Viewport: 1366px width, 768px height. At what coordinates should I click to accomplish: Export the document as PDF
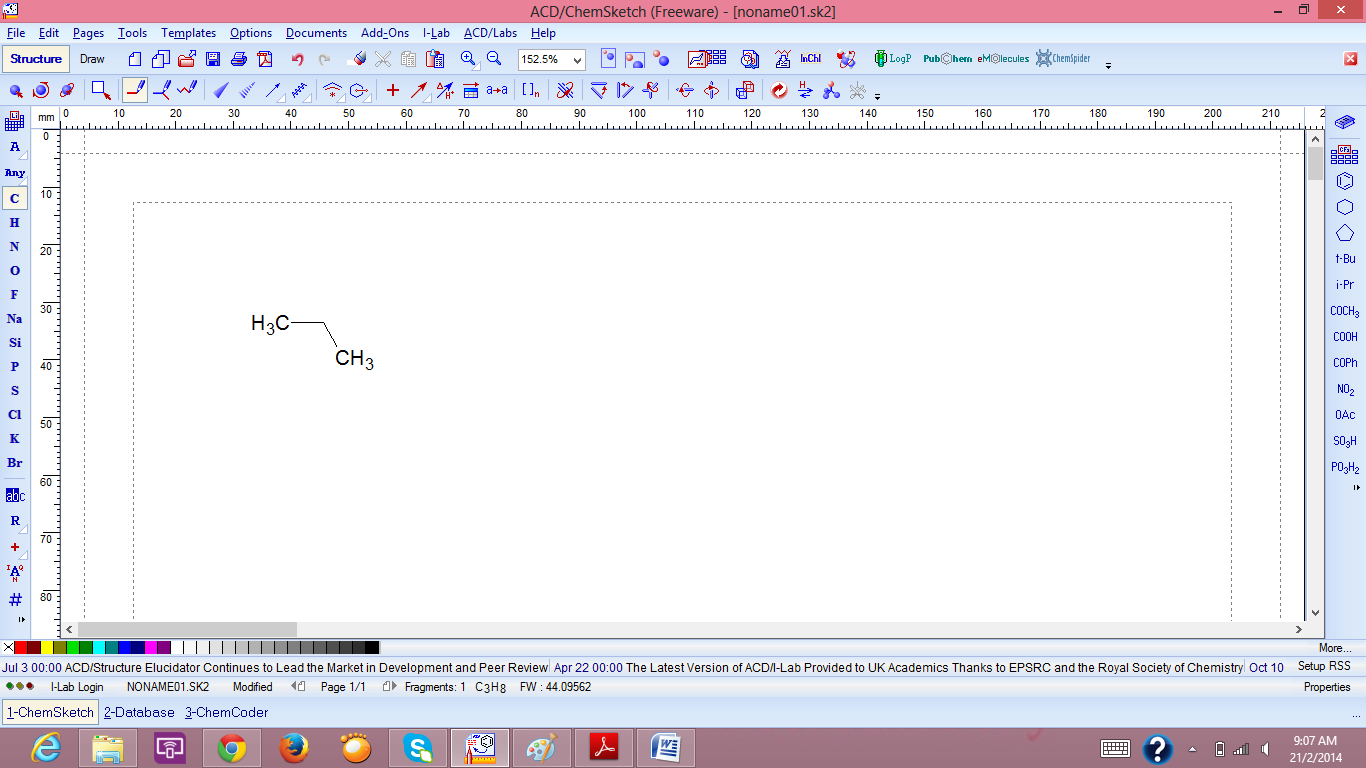click(264, 59)
